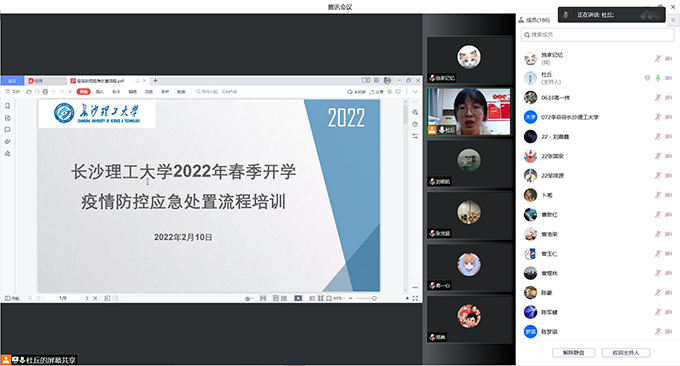Open the highlighted red Start ribbon tab

pyautogui.click(x=83, y=92)
